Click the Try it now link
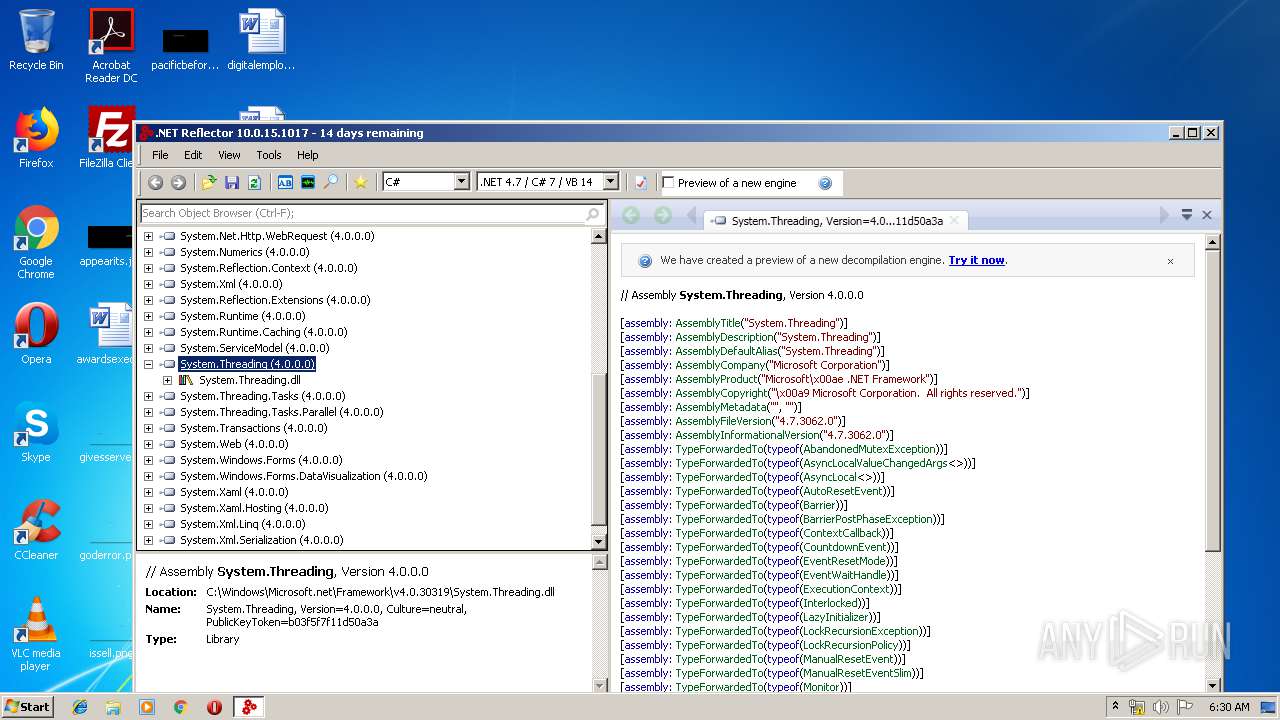1280x720 pixels. 976,260
